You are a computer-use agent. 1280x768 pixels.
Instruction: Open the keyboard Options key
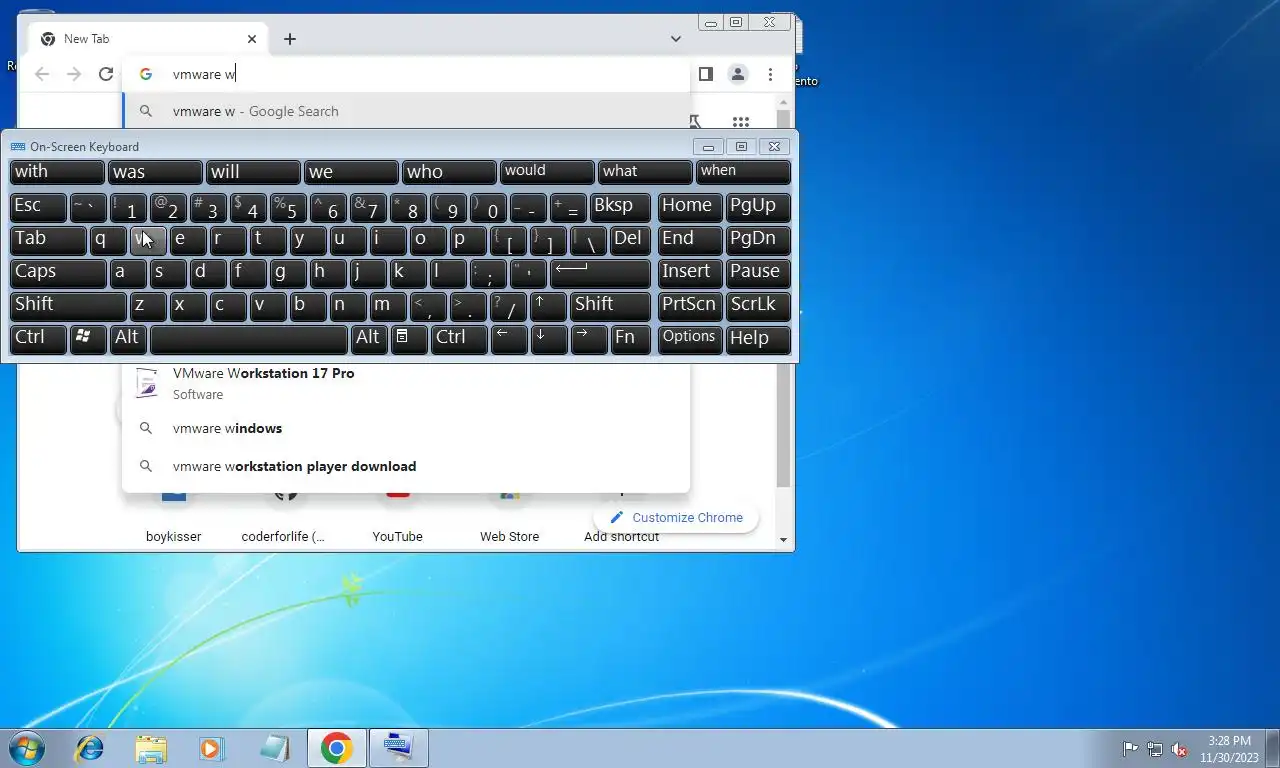click(x=690, y=339)
